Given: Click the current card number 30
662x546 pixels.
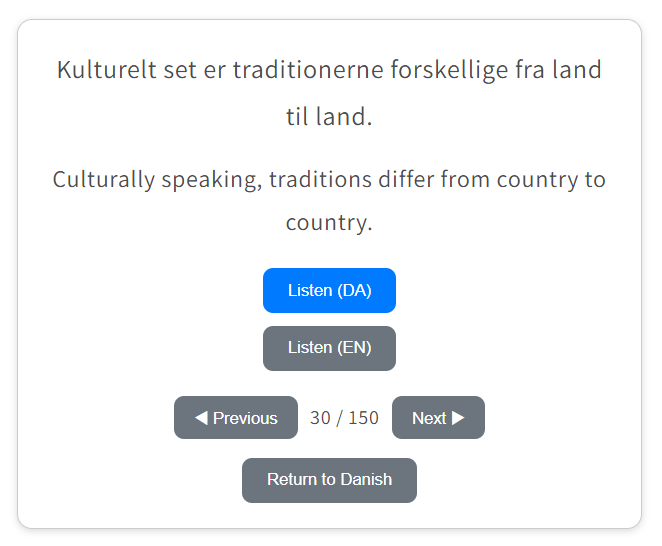Looking at the screenshot, I should tap(320, 418).
